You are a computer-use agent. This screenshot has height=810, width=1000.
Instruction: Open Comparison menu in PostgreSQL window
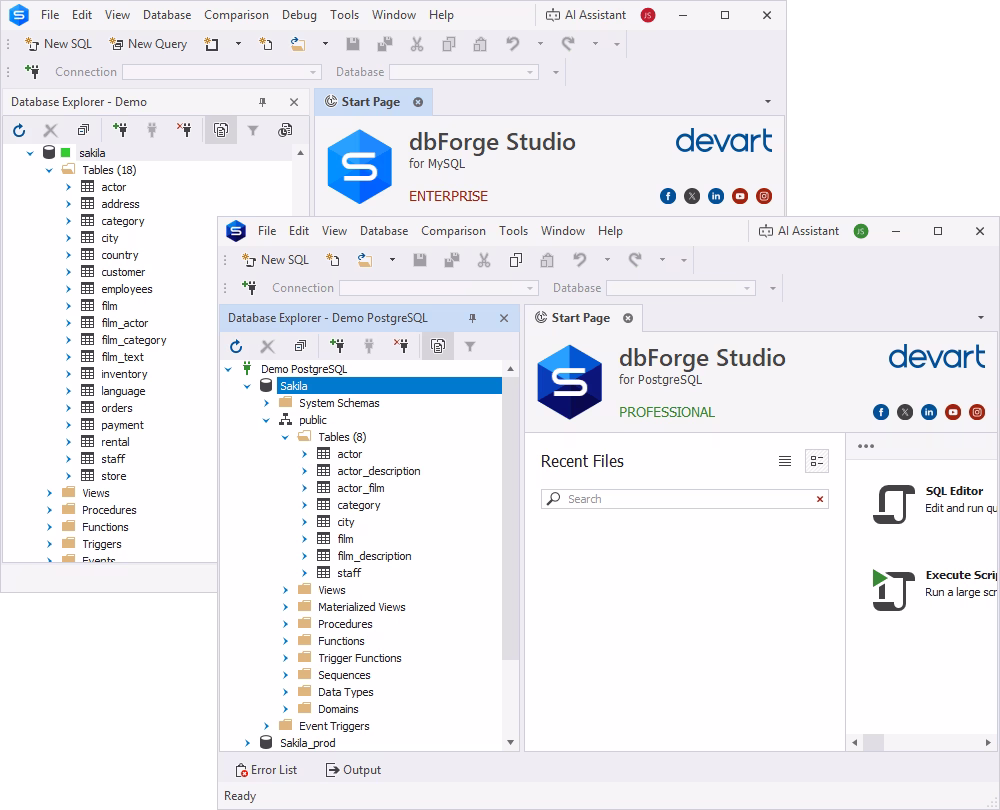pos(453,231)
